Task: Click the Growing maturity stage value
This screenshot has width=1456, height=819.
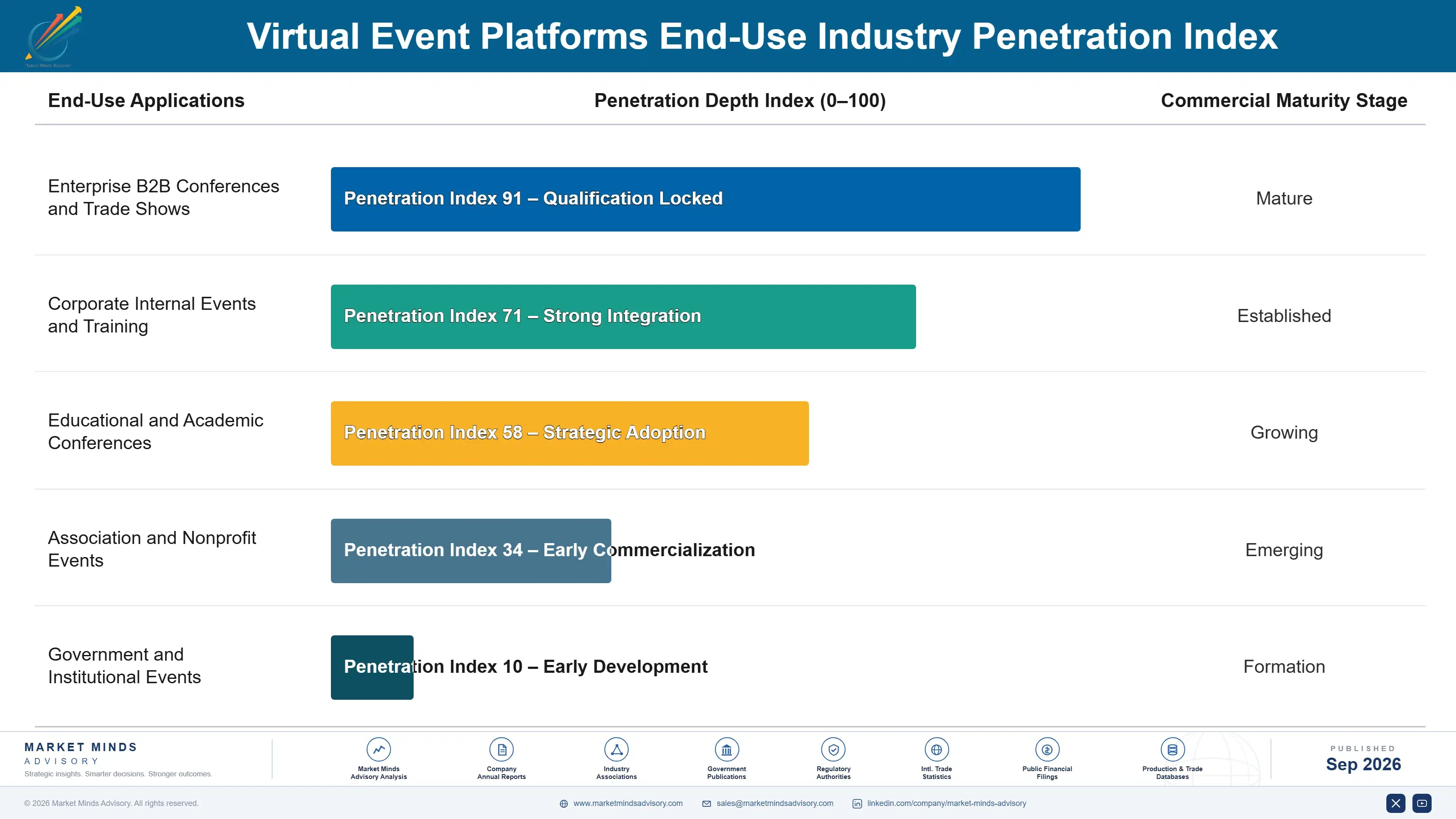Action: pyautogui.click(x=1284, y=433)
